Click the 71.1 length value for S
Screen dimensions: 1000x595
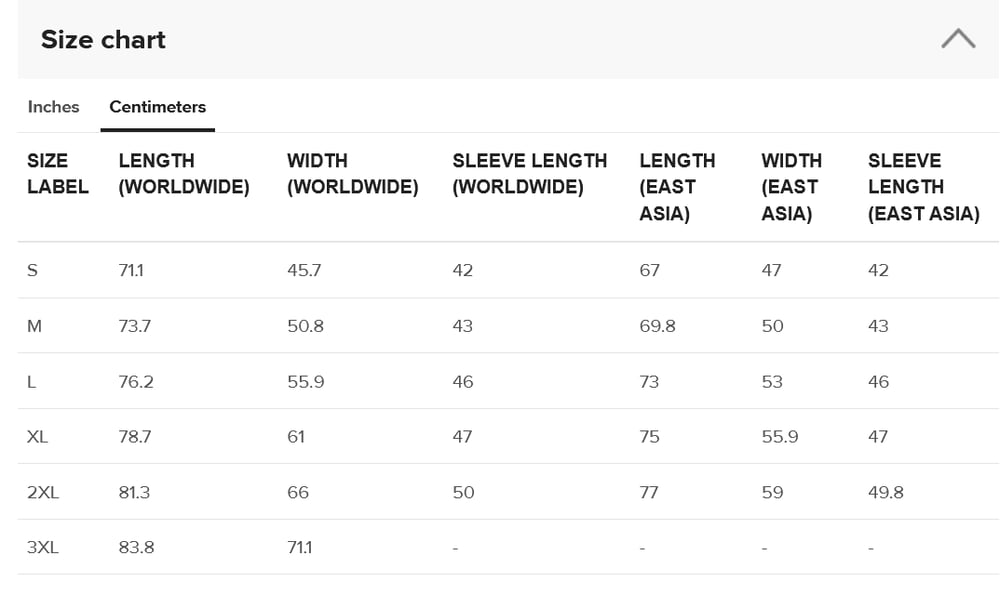131,270
